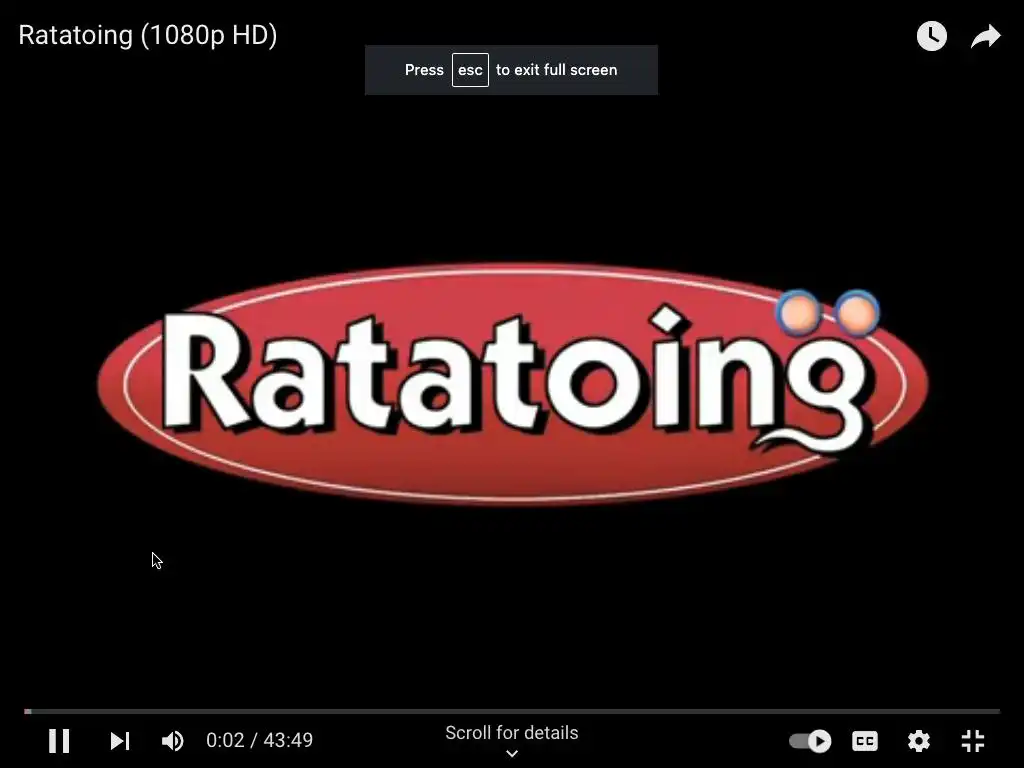The image size is (1024, 768).
Task: Mute the video volume
Action: pyautogui.click(x=173, y=741)
